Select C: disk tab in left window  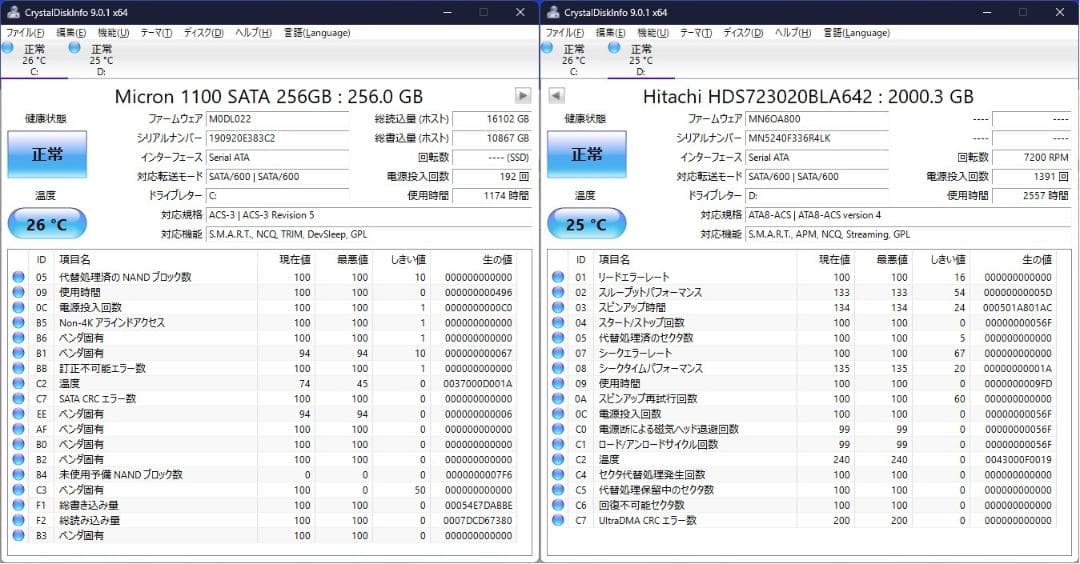34,59
